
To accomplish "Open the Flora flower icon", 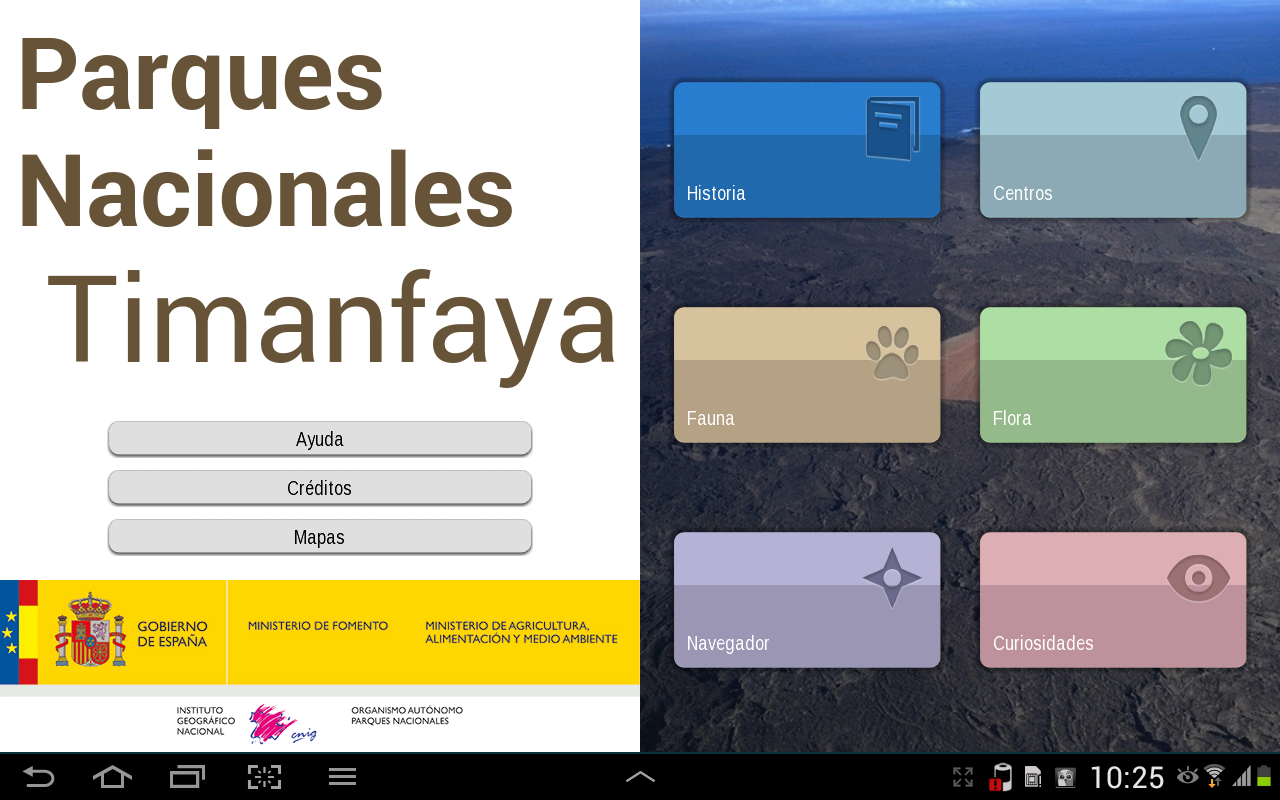I will 1198,353.
